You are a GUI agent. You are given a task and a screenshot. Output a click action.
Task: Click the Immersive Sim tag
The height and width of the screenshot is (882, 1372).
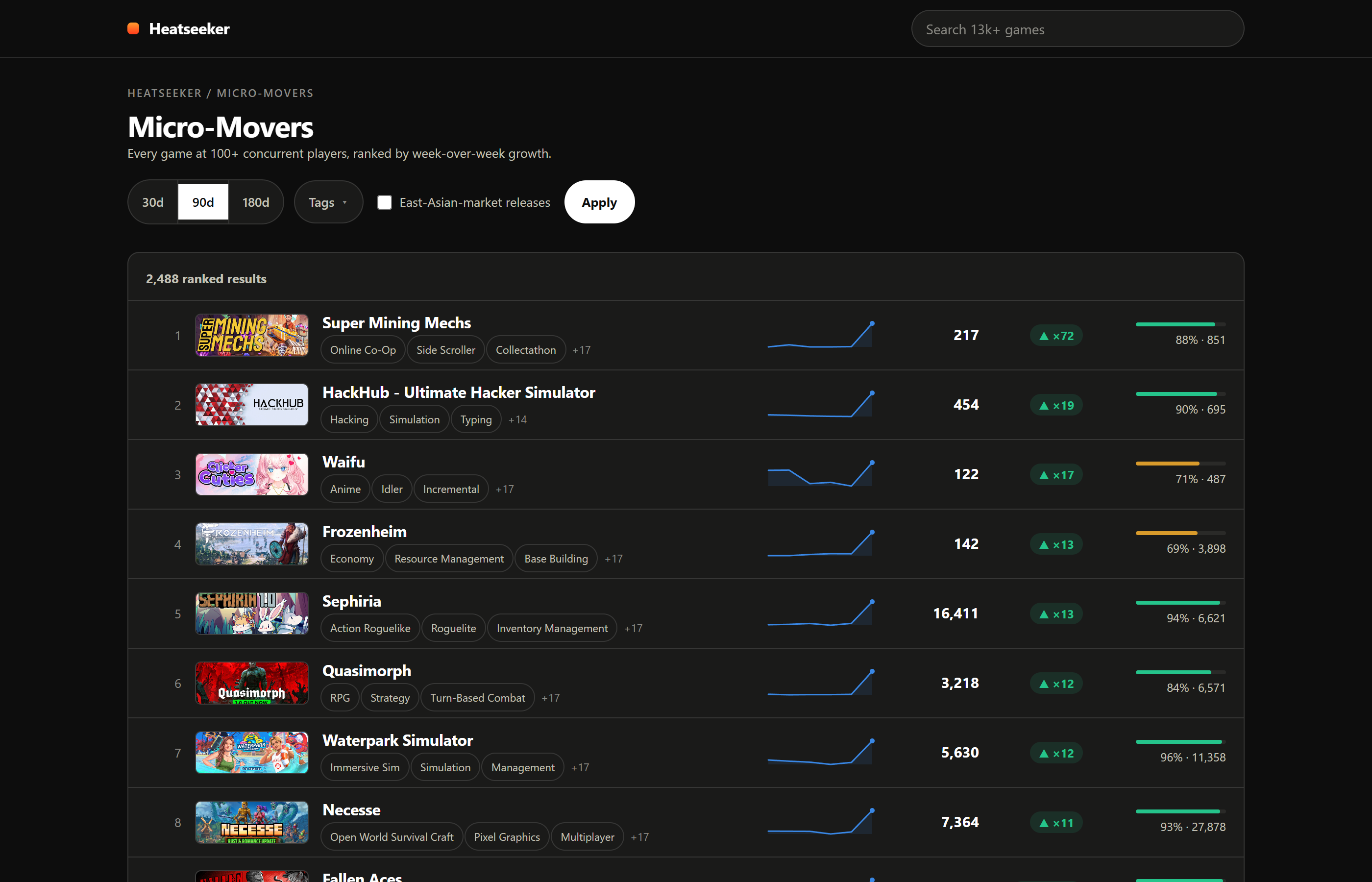[365, 767]
